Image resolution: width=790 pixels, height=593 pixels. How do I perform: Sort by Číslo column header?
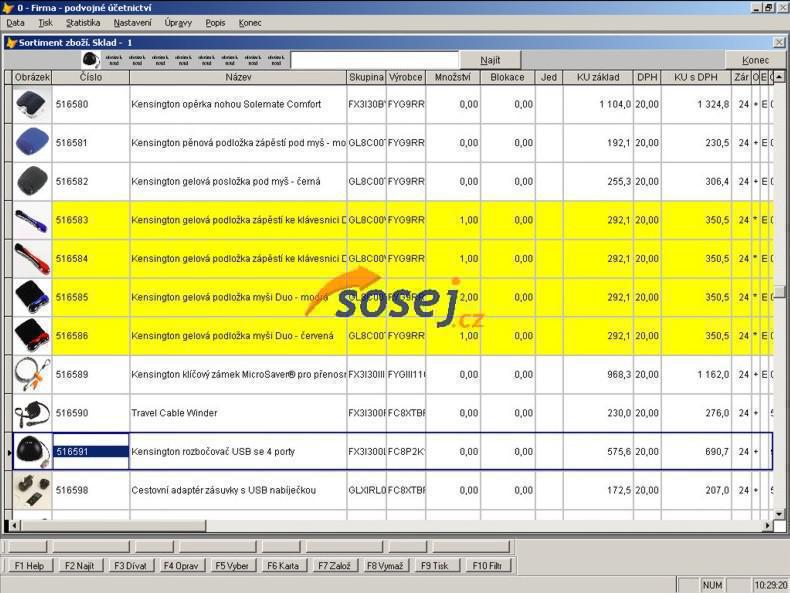91,77
